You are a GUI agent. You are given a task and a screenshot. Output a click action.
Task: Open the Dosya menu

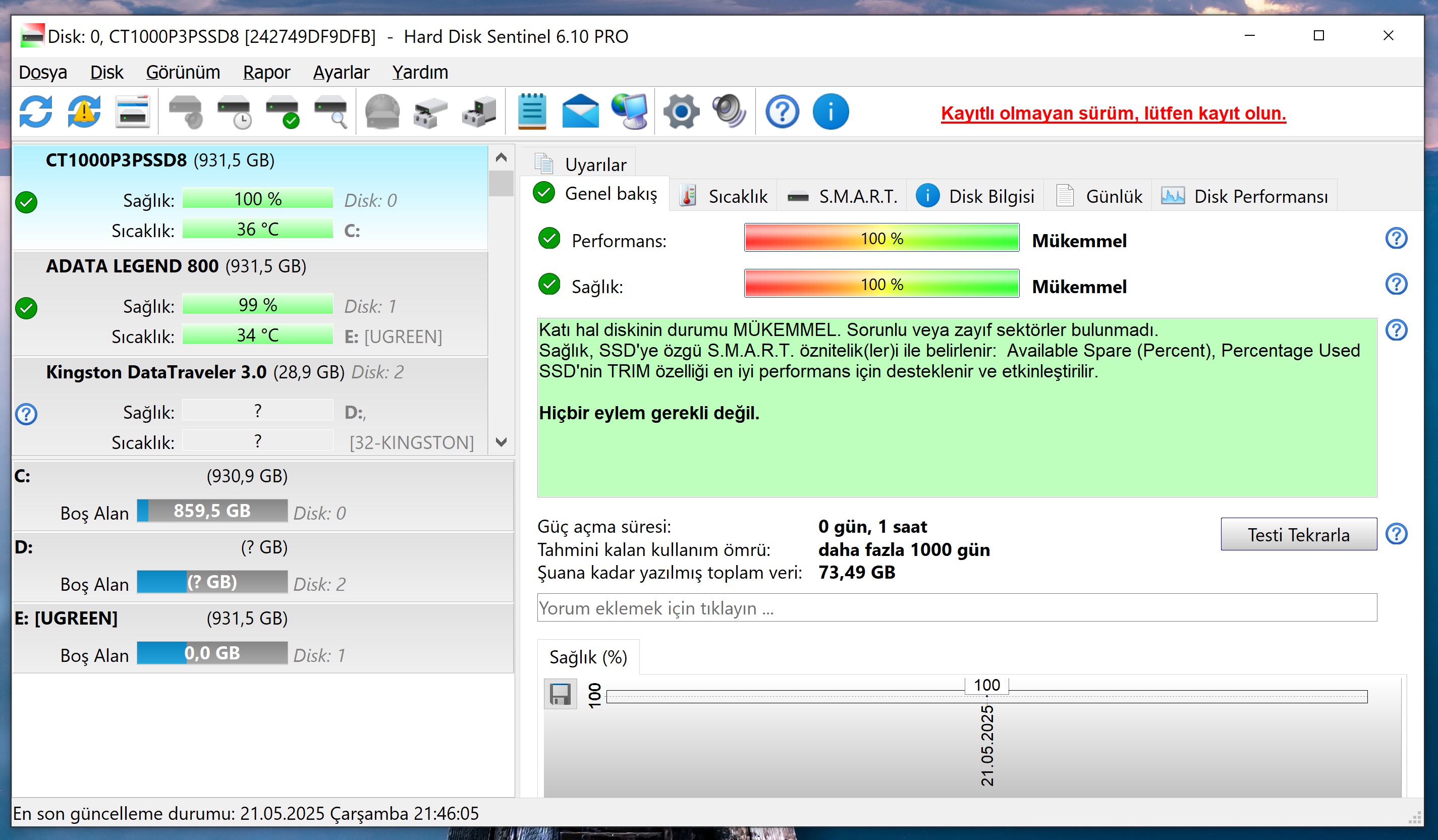pyautogui.click(x=43, y=73)
